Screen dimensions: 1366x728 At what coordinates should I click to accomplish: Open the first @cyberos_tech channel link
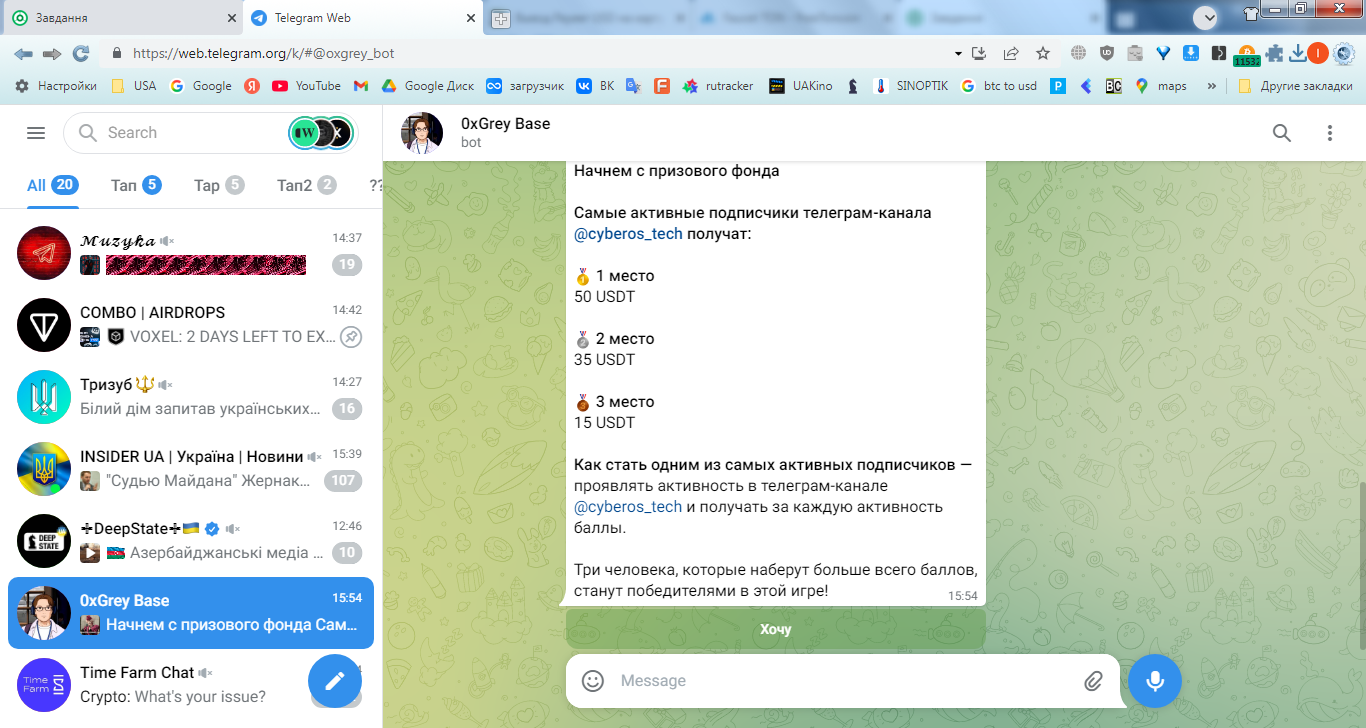click(x=628, y=234)
